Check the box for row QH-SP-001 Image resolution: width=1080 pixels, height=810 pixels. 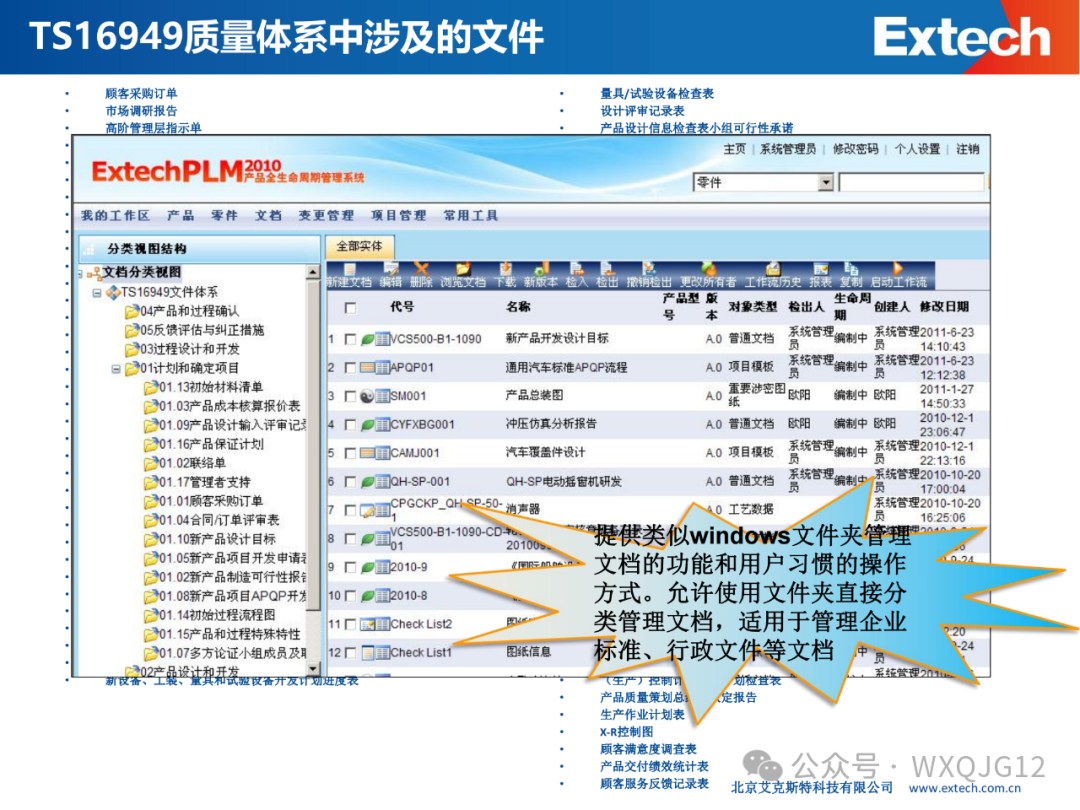(350, 482)
